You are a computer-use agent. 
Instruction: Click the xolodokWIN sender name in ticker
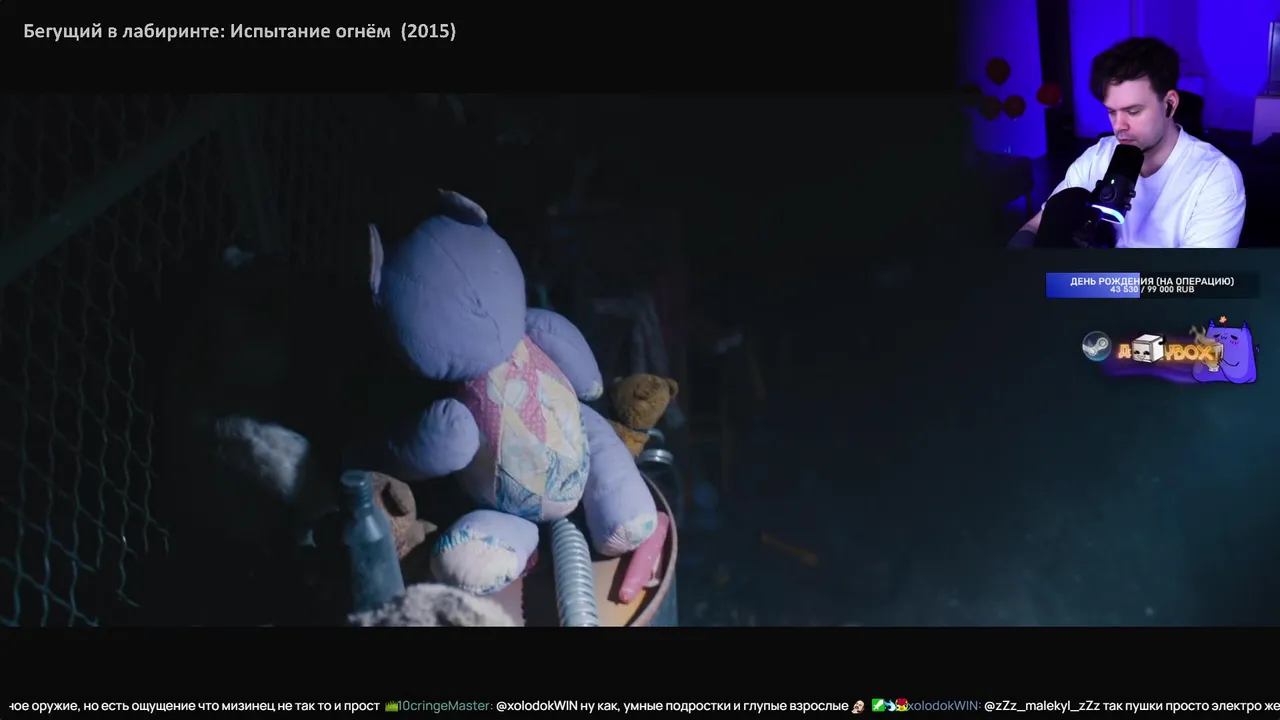pos(942,706)
